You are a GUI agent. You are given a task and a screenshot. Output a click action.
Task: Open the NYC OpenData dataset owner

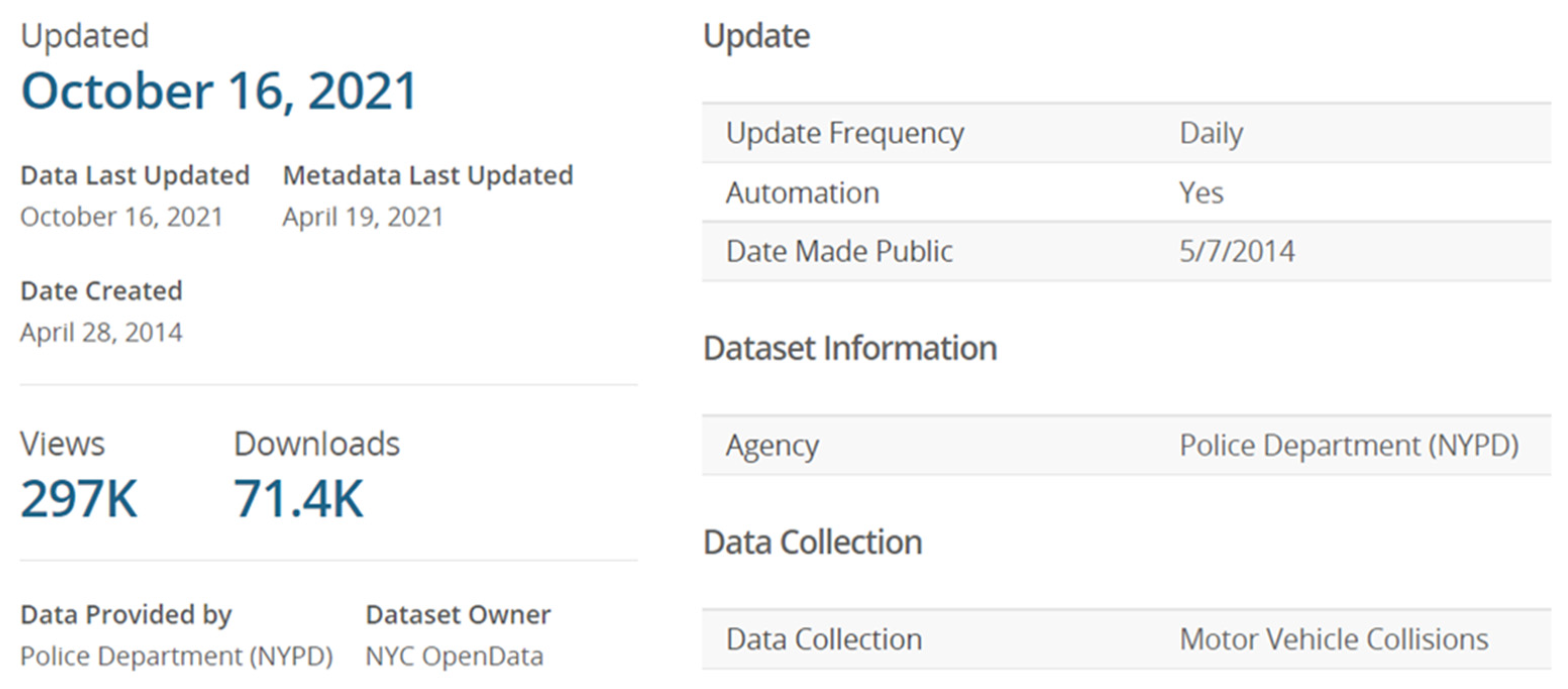[454, 656]
